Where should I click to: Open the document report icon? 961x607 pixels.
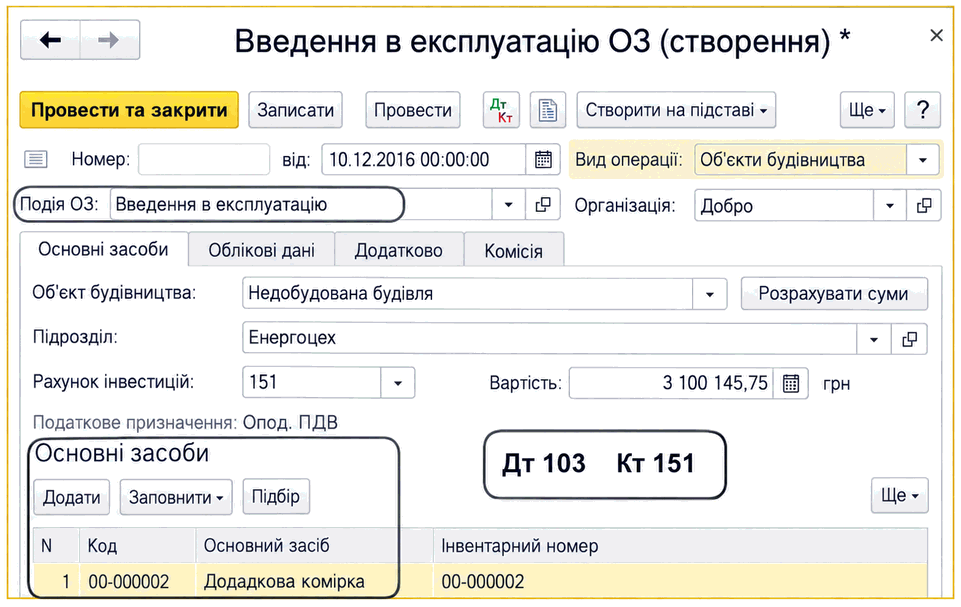pyautogui.click(x=547, y=110)
